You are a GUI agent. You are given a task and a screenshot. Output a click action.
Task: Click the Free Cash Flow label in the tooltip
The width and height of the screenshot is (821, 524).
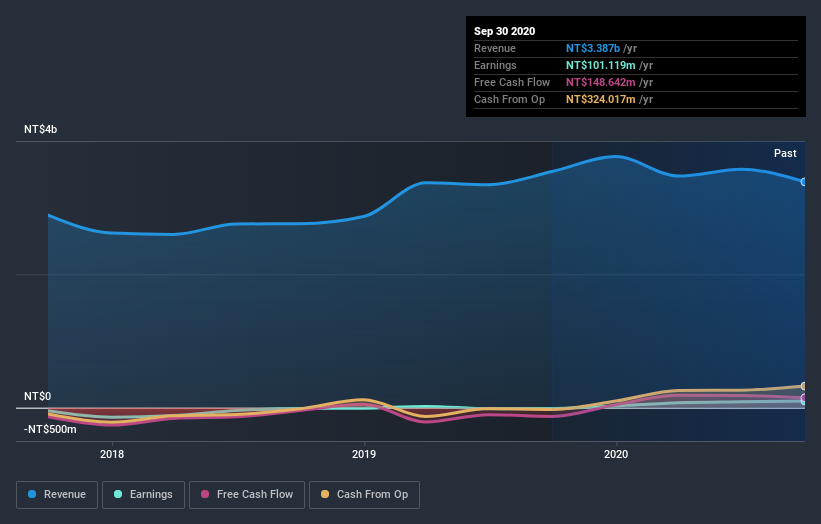512,82
